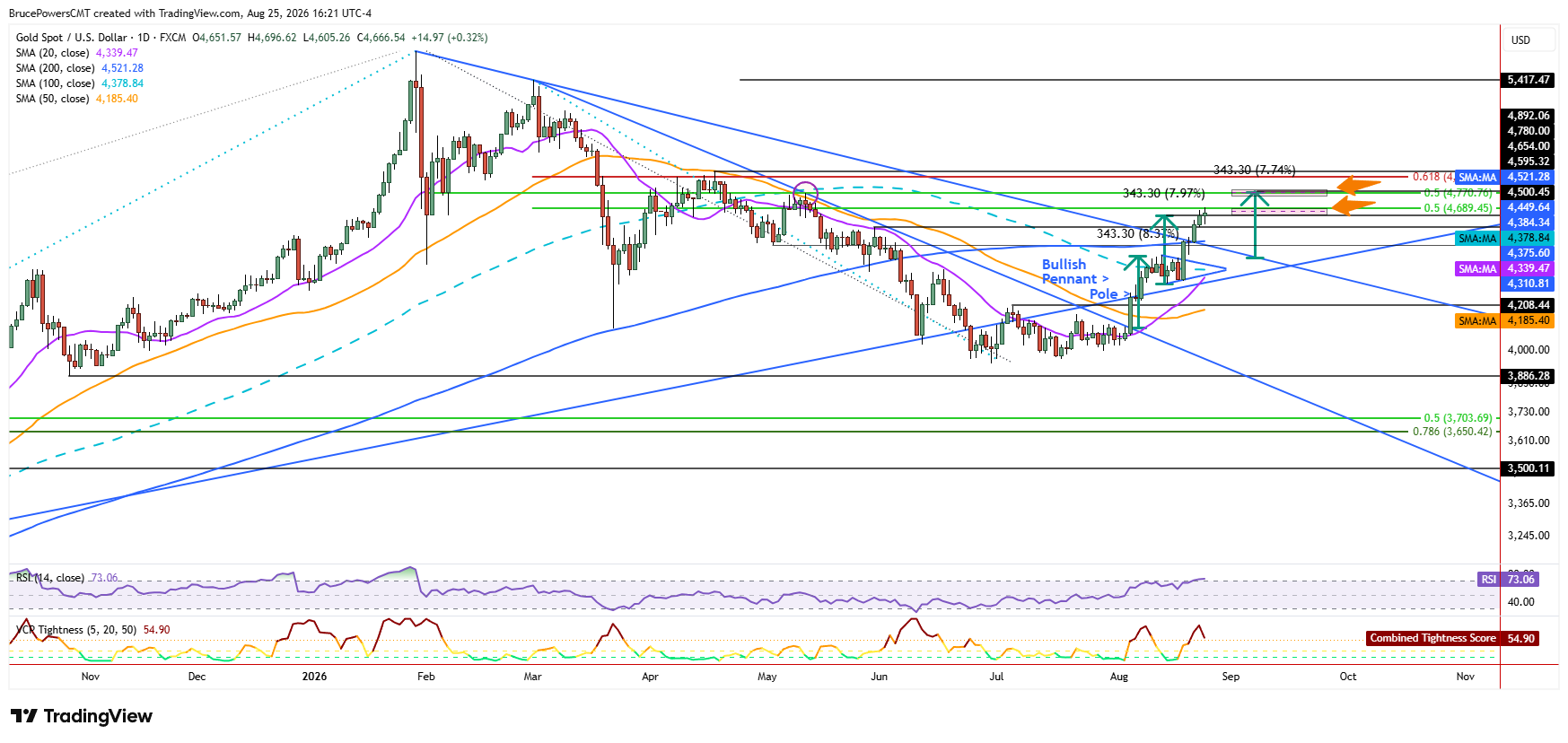Click the 4,000.00 axis value
Image resolution: width=1568 pixels, height=743 pixels.
1529,350
